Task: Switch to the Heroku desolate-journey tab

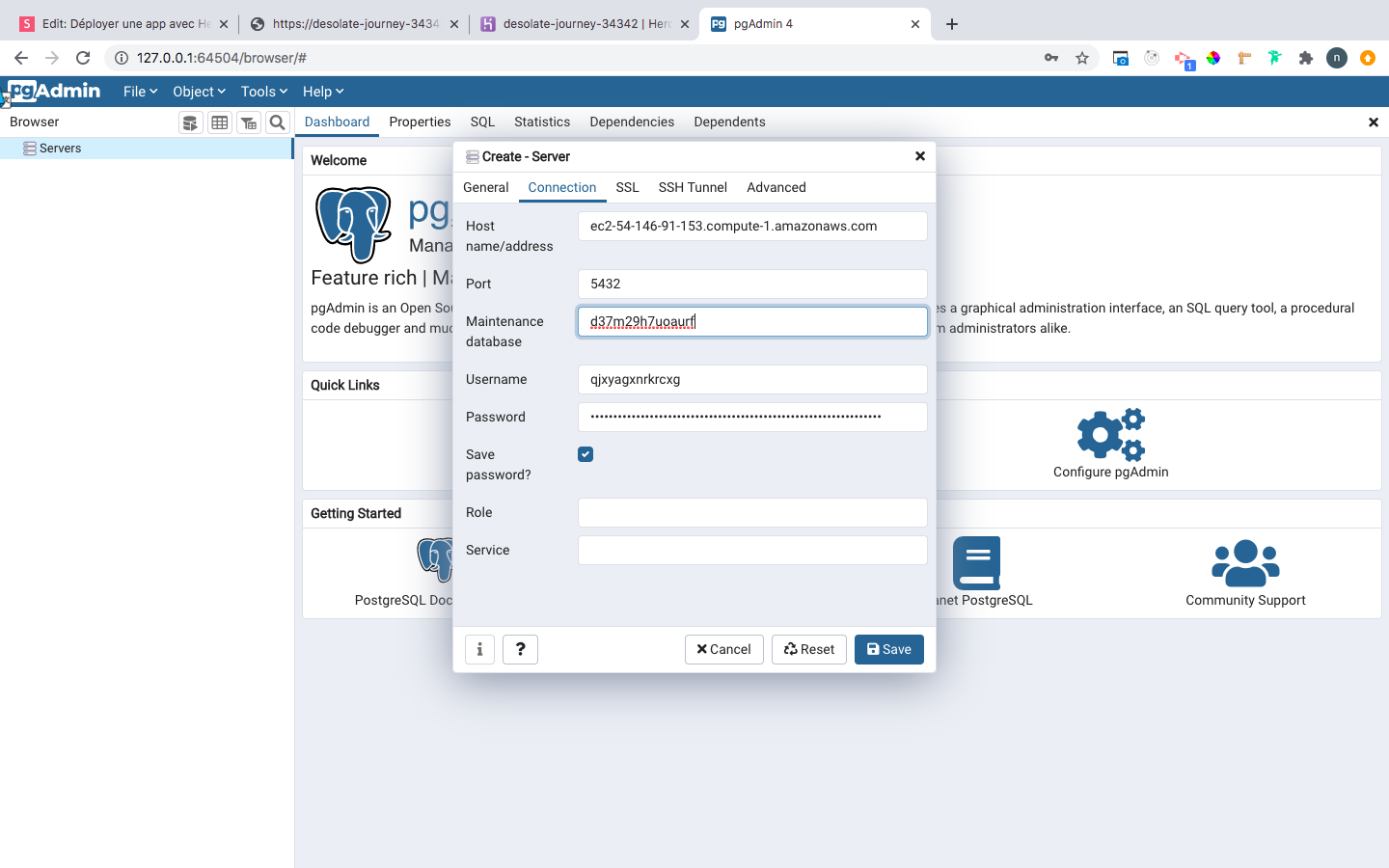Action: (x=585, y=24)
